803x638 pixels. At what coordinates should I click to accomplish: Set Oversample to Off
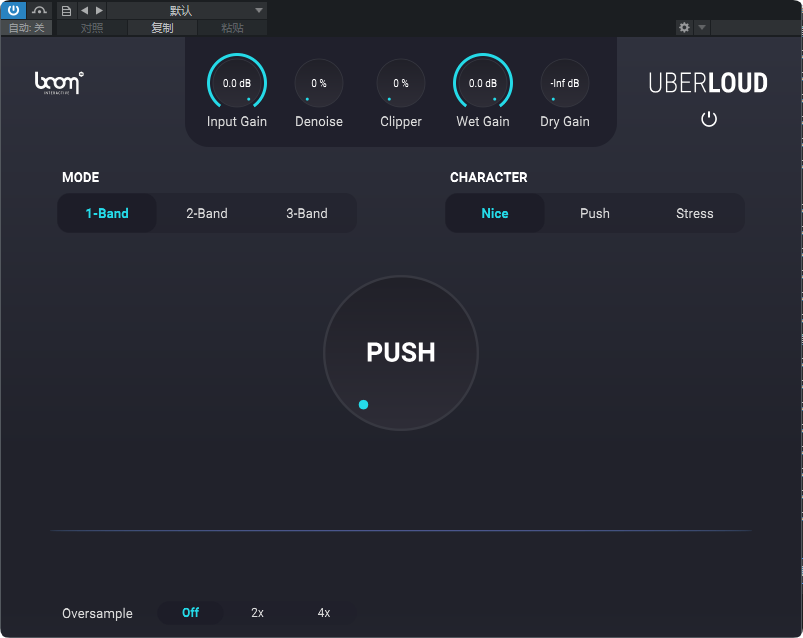coord(191,612)
